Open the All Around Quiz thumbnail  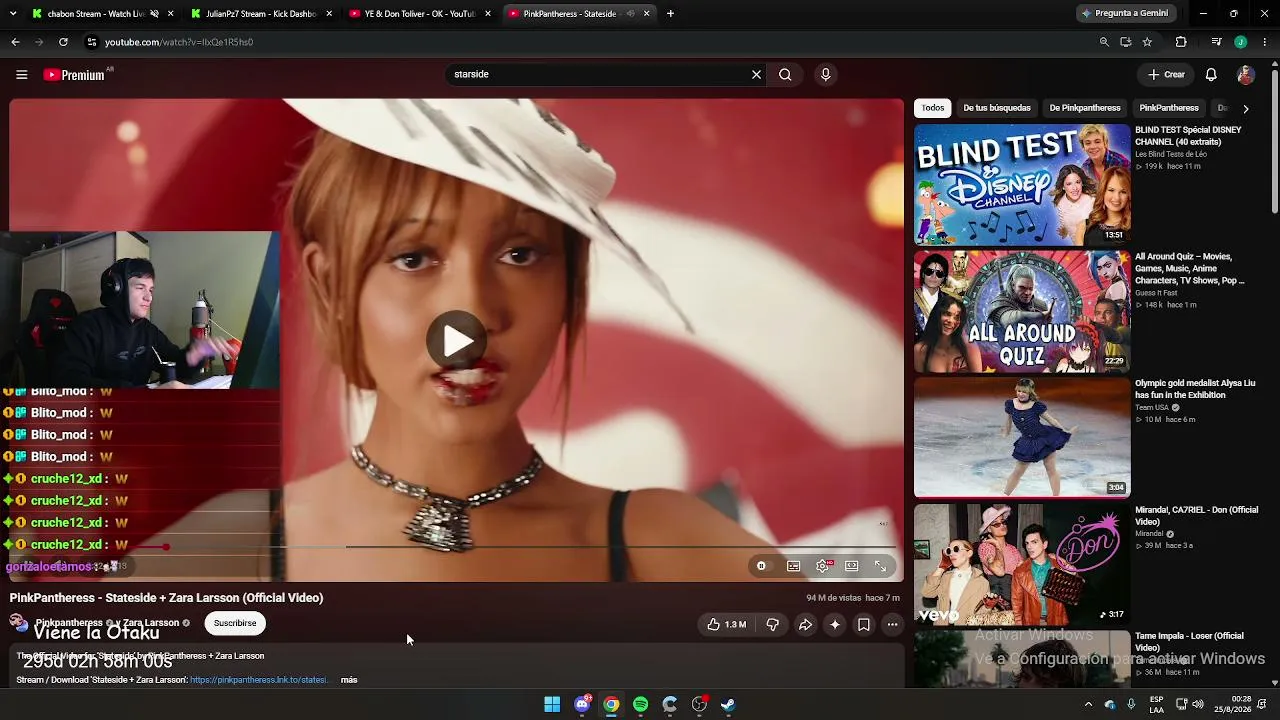click(x=1022, y=311)
